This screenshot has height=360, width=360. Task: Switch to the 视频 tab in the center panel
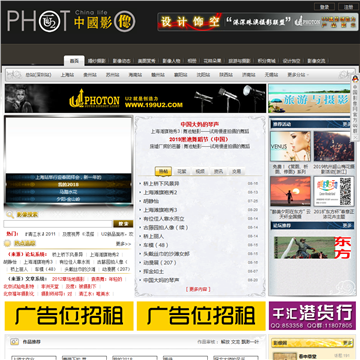pyautogui.click(x=200, y=172)
